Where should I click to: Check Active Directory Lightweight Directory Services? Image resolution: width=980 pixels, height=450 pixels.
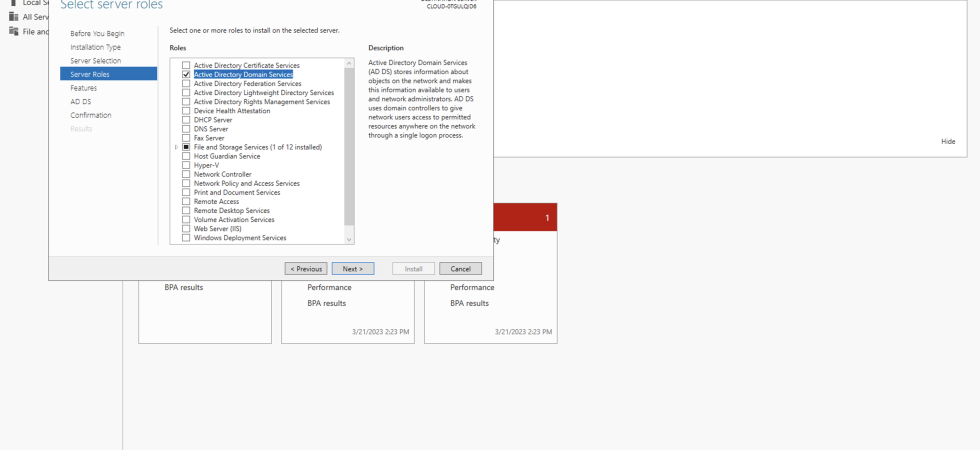click(x=186, y=92)
